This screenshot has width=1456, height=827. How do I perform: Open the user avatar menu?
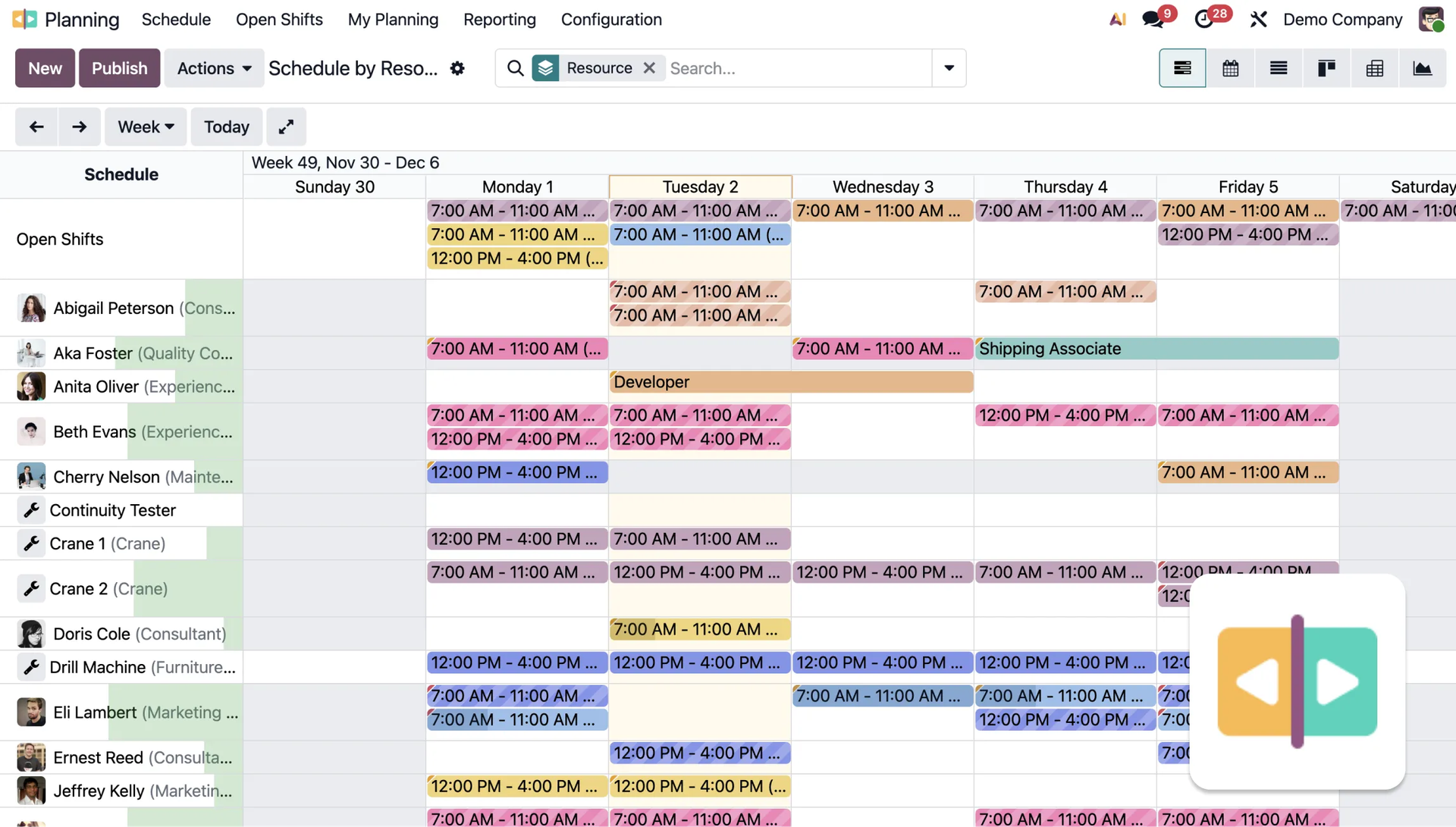pyautogui.click(x=1431, y=20)
